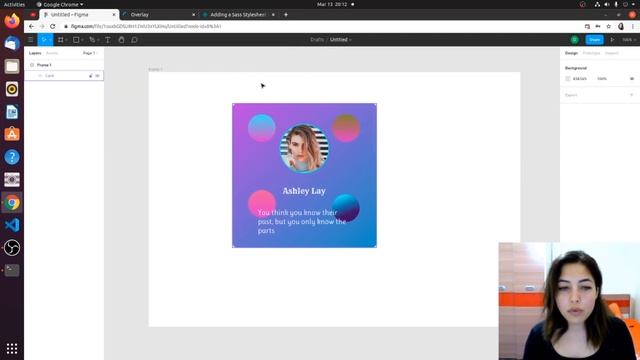Image resolution: width=640 pixels, height=360 pixels.
Task: Select the Pen tool
Action: pyautogui.click(x=92, y=40)
